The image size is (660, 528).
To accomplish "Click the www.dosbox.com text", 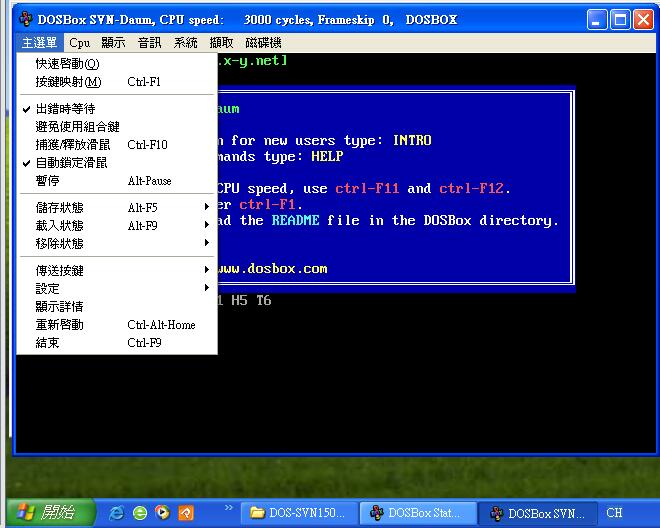I will [x=272, y=269].
